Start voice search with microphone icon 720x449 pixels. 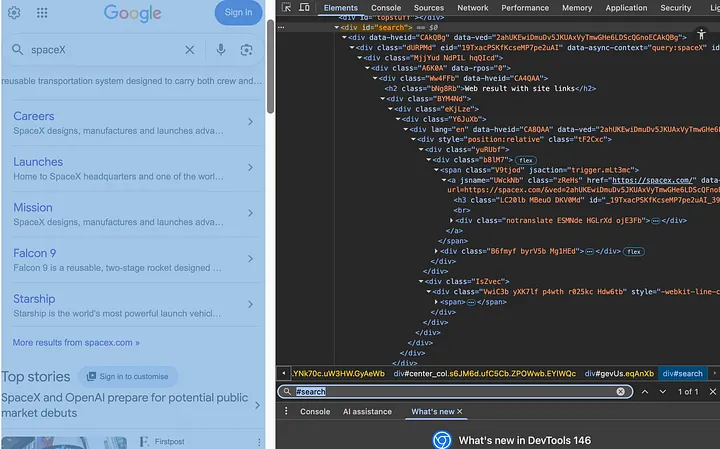(x=220, y=50)
